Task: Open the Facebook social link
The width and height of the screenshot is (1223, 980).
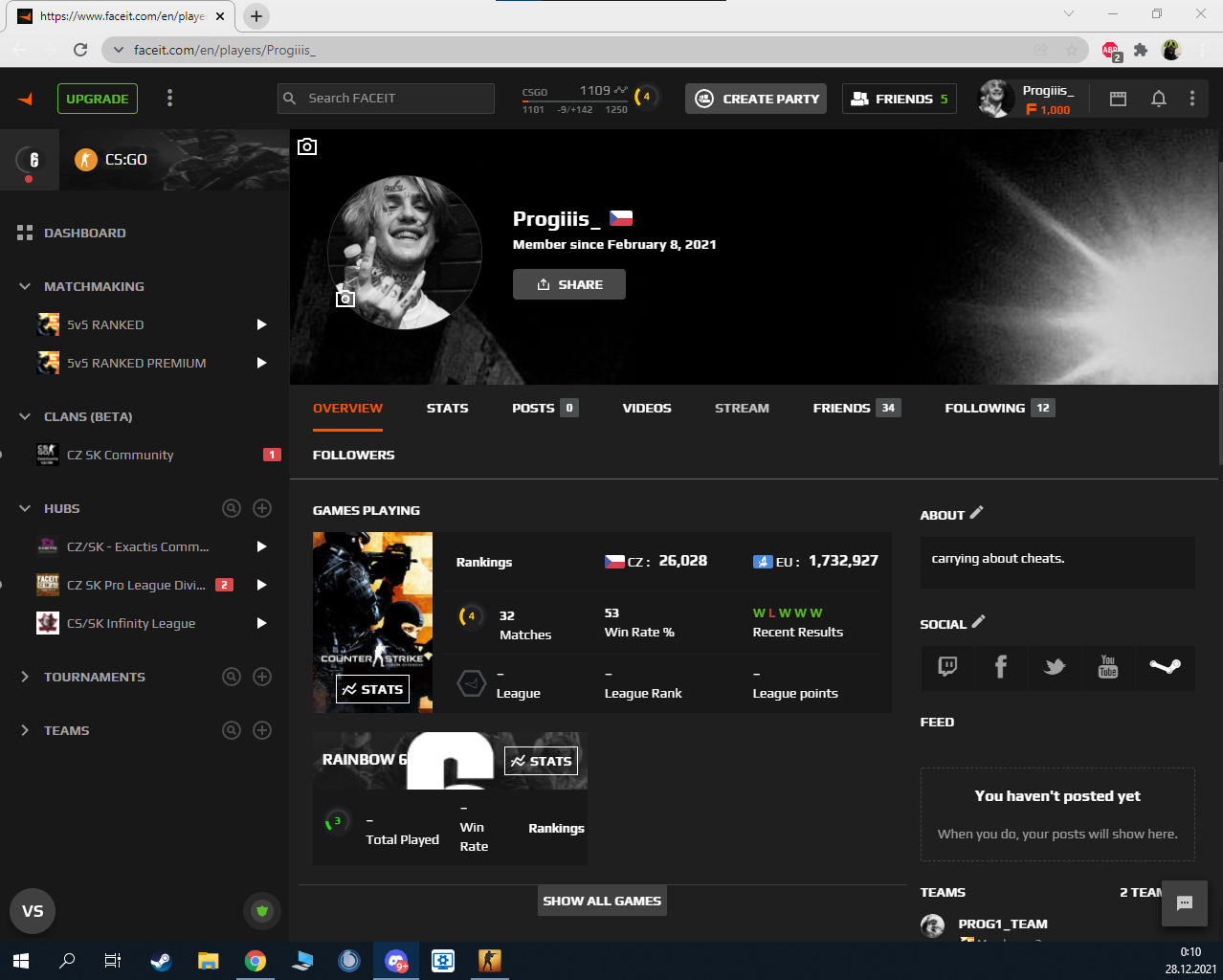Action: click(x=1001, y=667)
